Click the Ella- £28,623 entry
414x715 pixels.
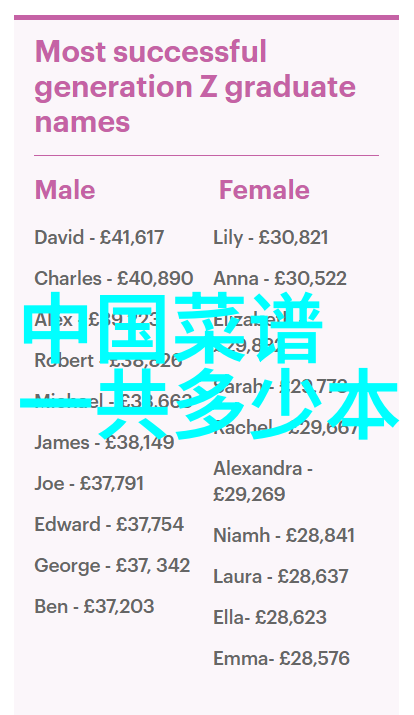click(270, 617)
